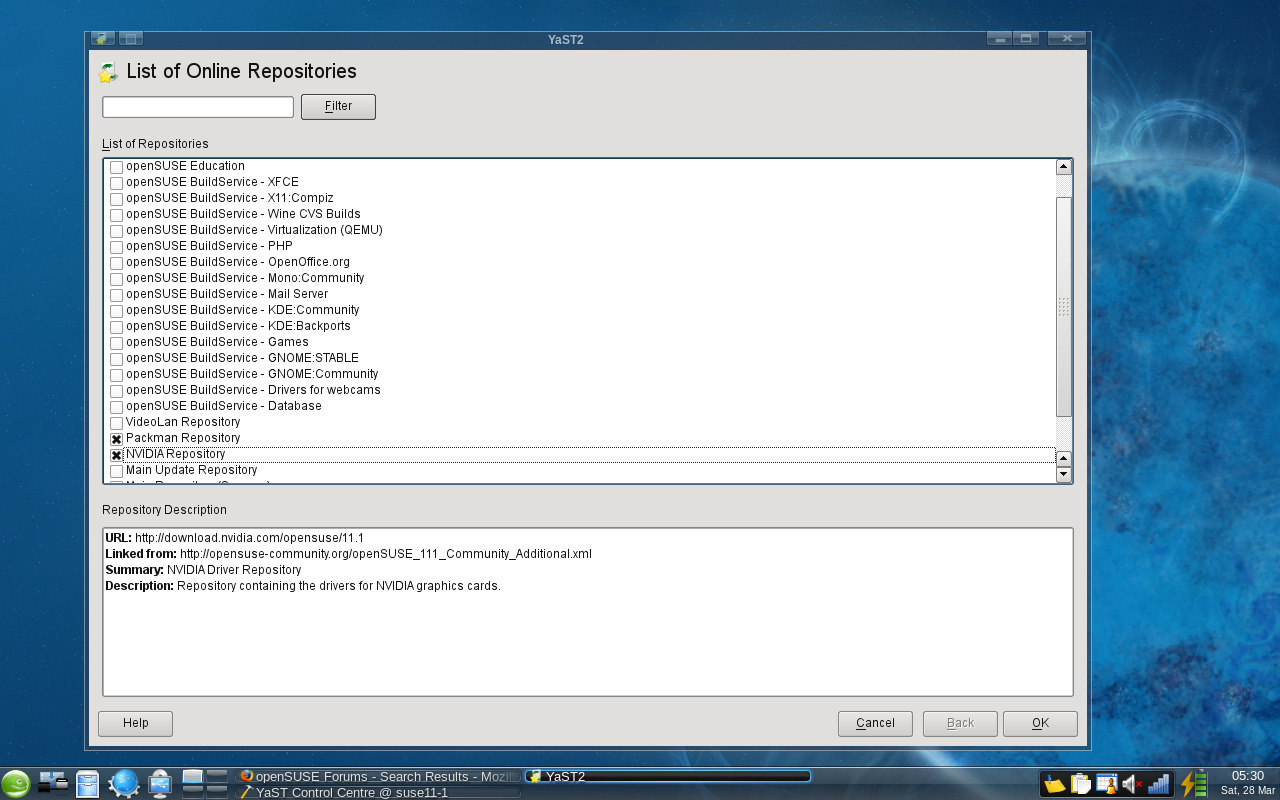Image resolution: width=1280 pixels, height=800 pixels.
Task: Enable GNOME:STABLE repository checkbox
Action: point(117,359)
